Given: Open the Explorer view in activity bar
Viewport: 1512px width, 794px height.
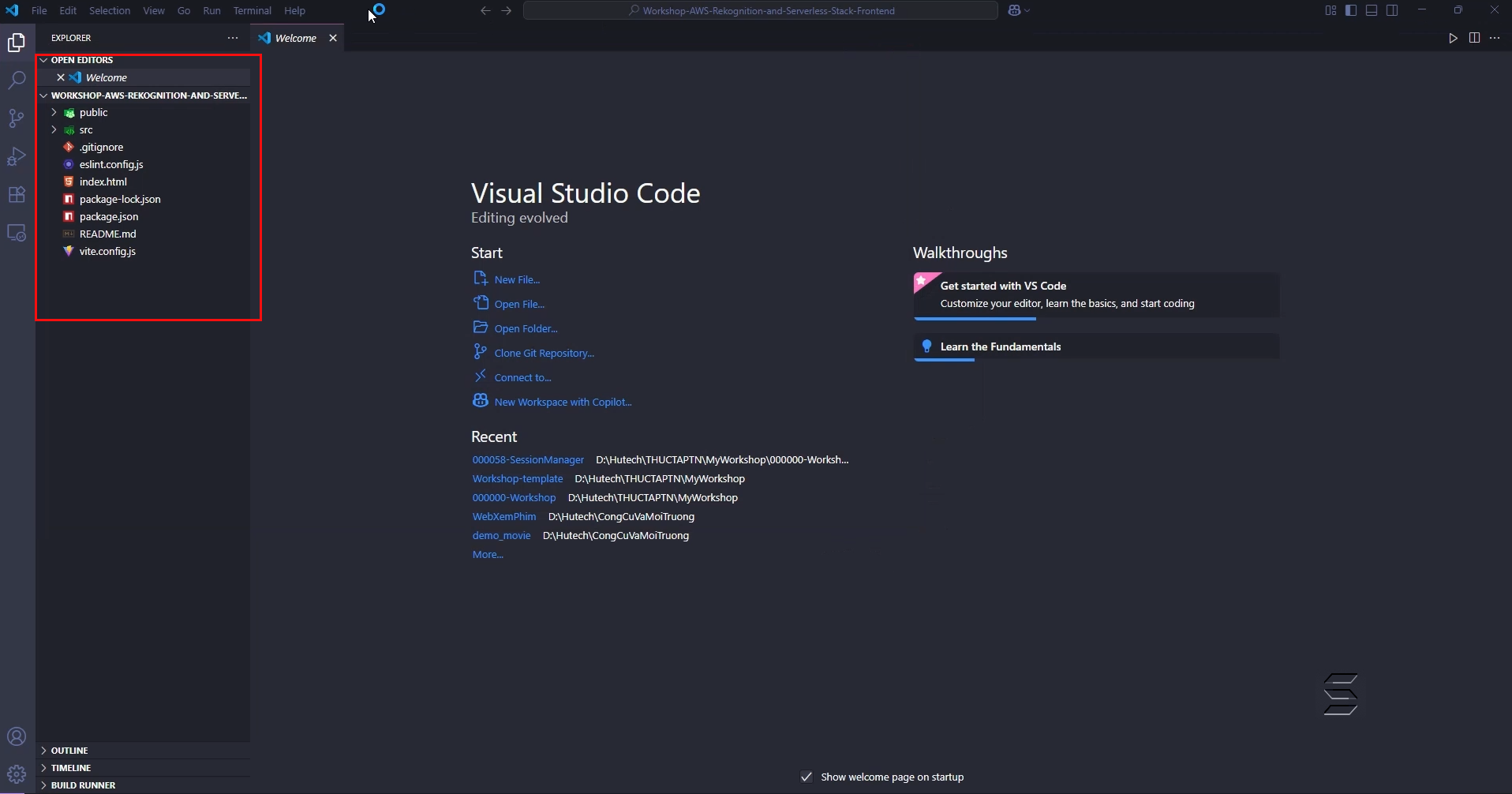Looking at the screenshot, I should [x=17, y=43].
